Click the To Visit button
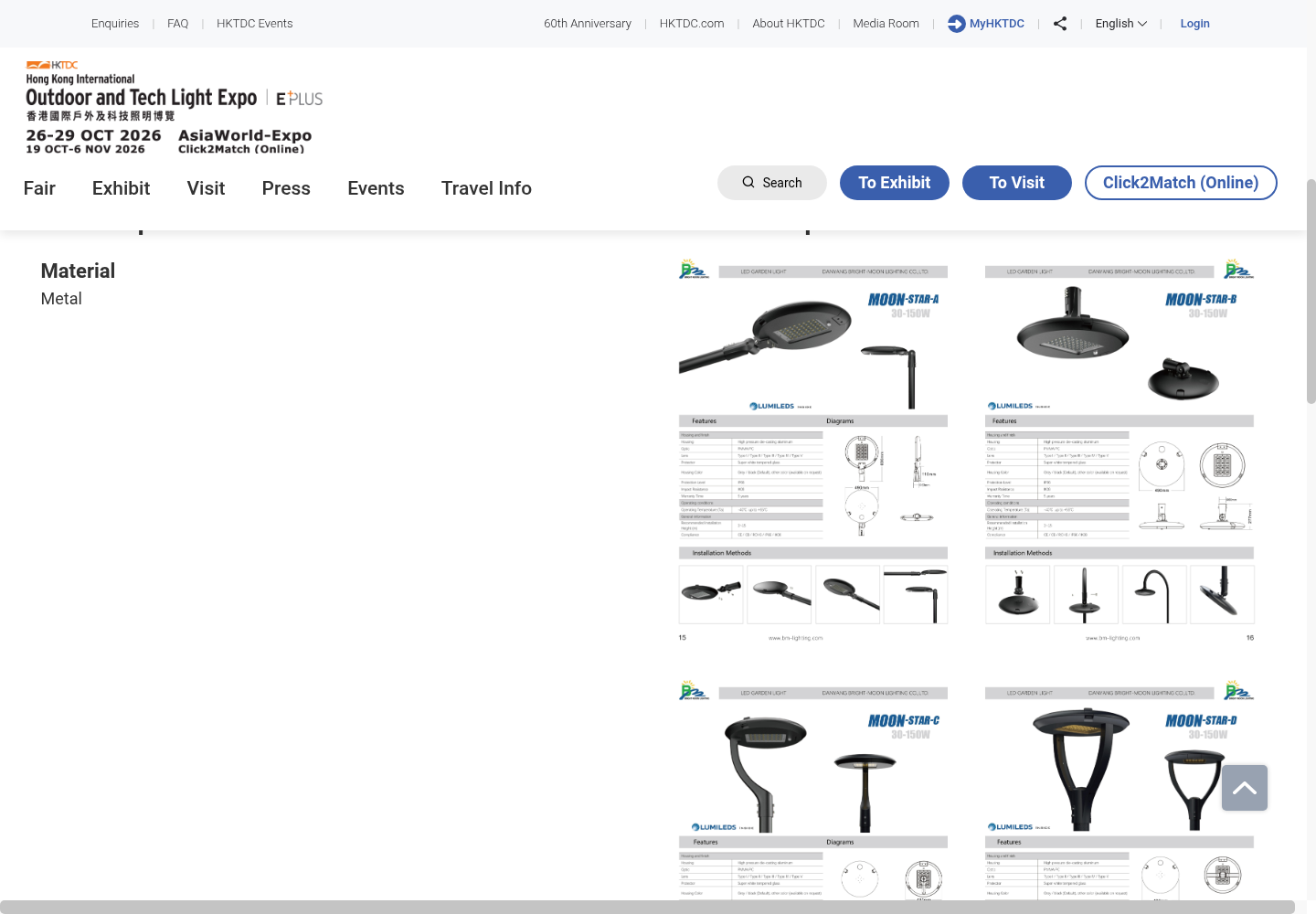Screen dimensions: 1316x914 coord(1017,183)
